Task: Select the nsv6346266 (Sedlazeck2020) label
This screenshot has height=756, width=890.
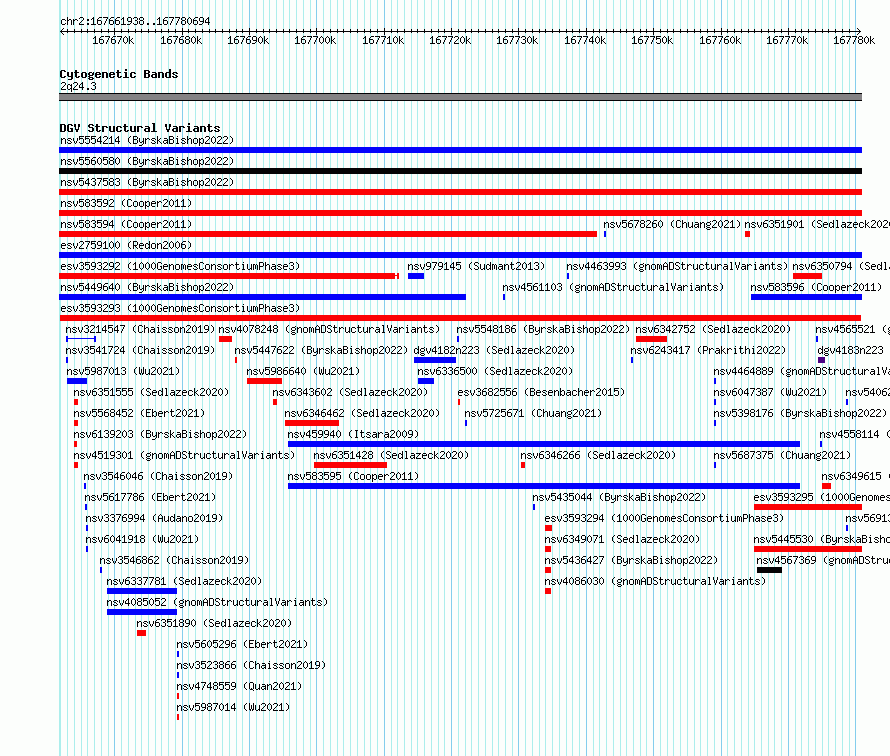Action: point(598,455)
